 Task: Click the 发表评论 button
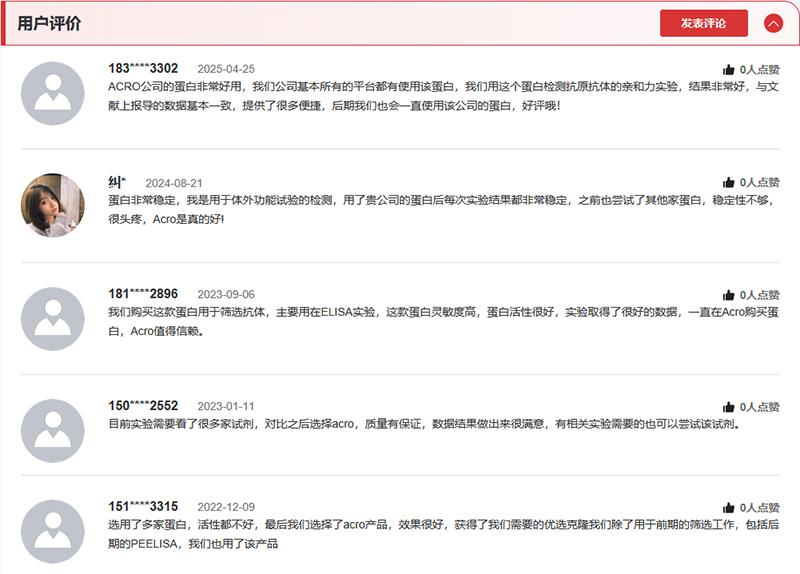click(703, 23)
